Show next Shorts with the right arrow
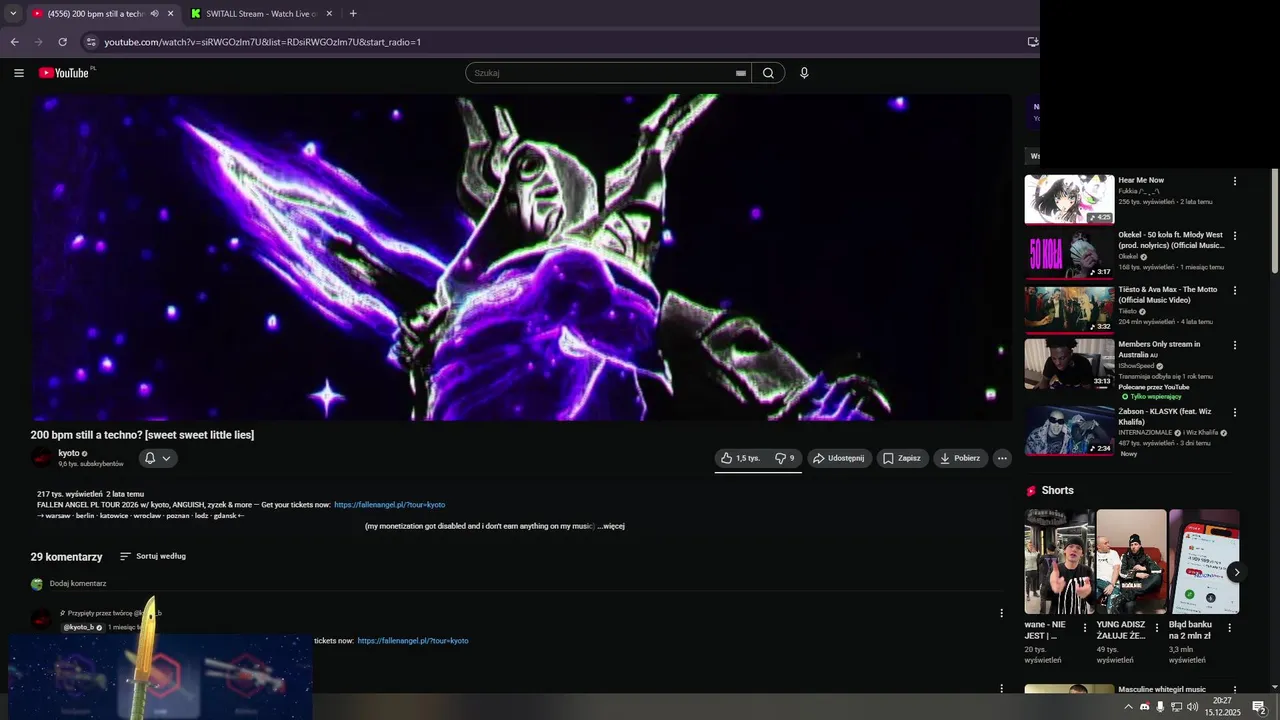Screen dimensions: 1280x720 1237,572
